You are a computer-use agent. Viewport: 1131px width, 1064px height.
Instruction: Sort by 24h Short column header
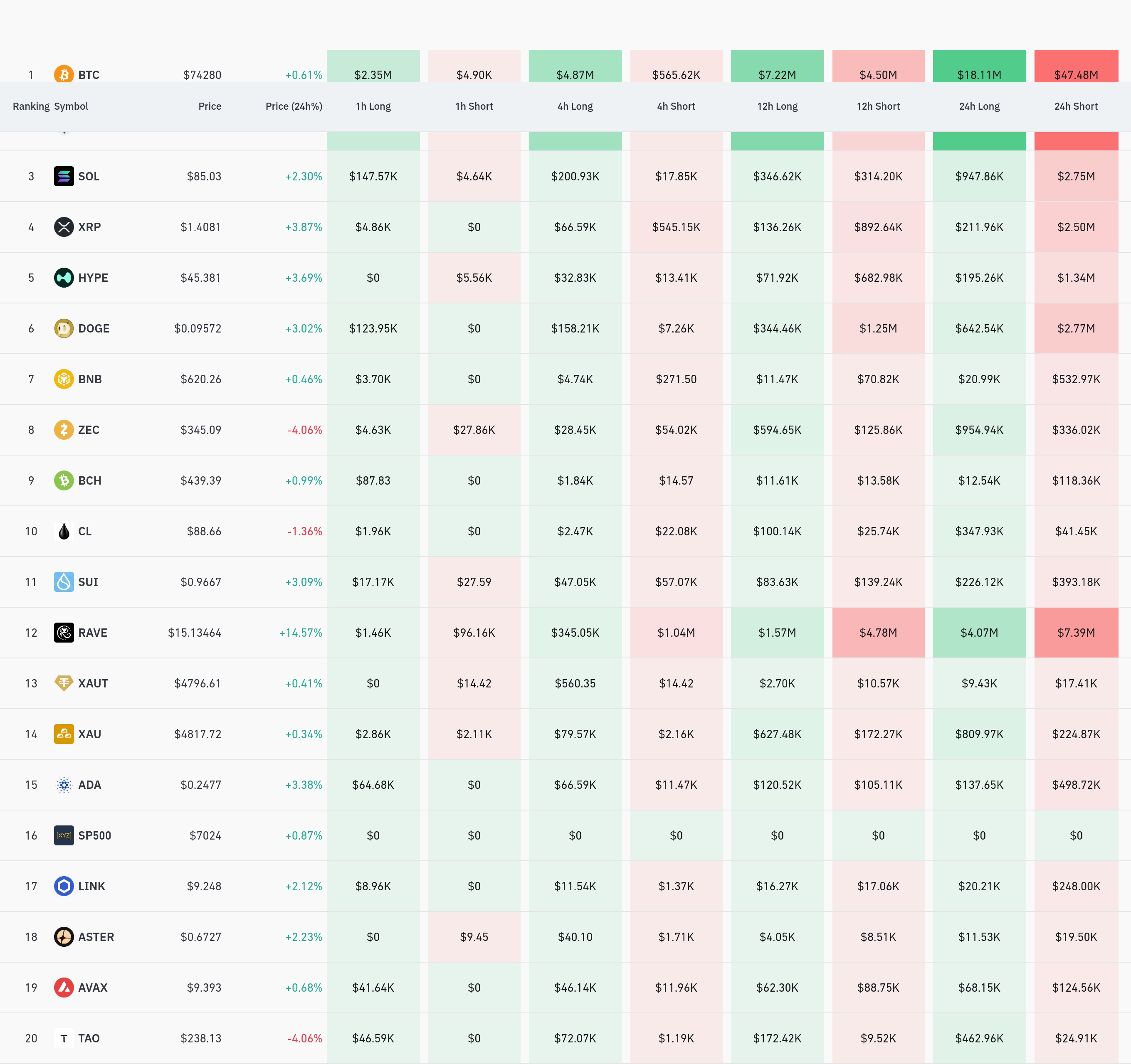click(1075, 106)
